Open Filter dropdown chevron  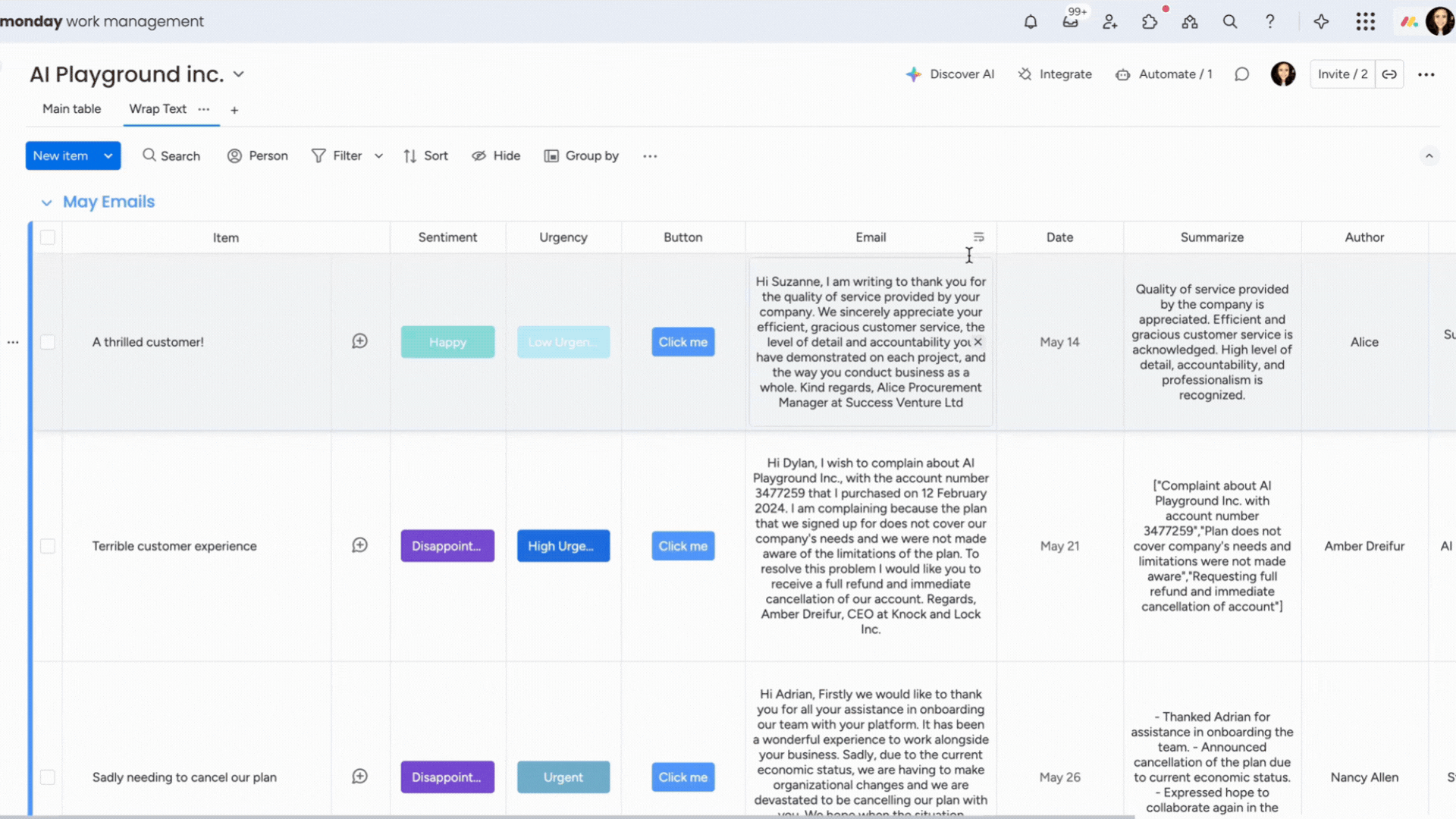(x=378, y=156)
